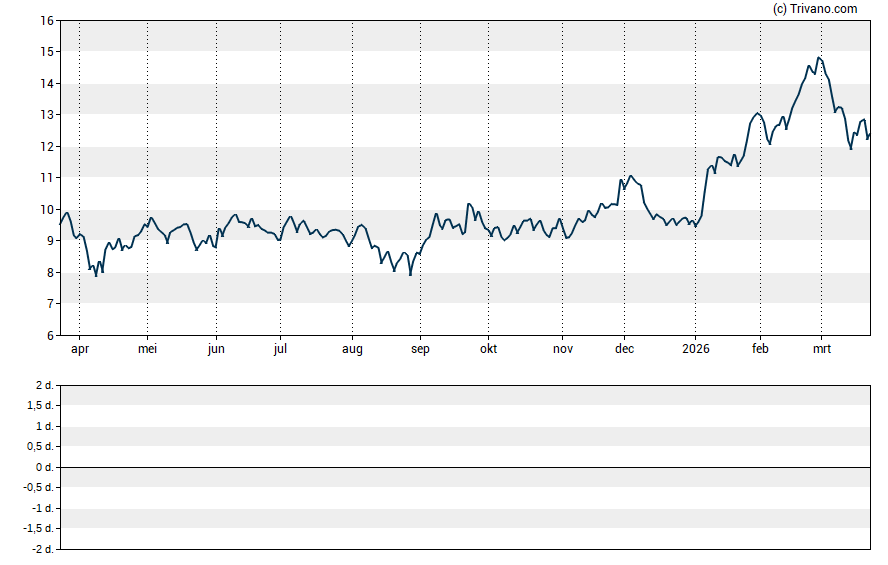
Task: Select the '0 d.' axis label
Action: [43, 467]
